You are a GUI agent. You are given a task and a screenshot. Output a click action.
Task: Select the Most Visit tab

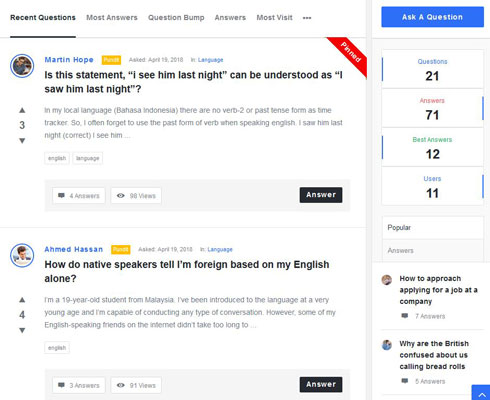274,18
